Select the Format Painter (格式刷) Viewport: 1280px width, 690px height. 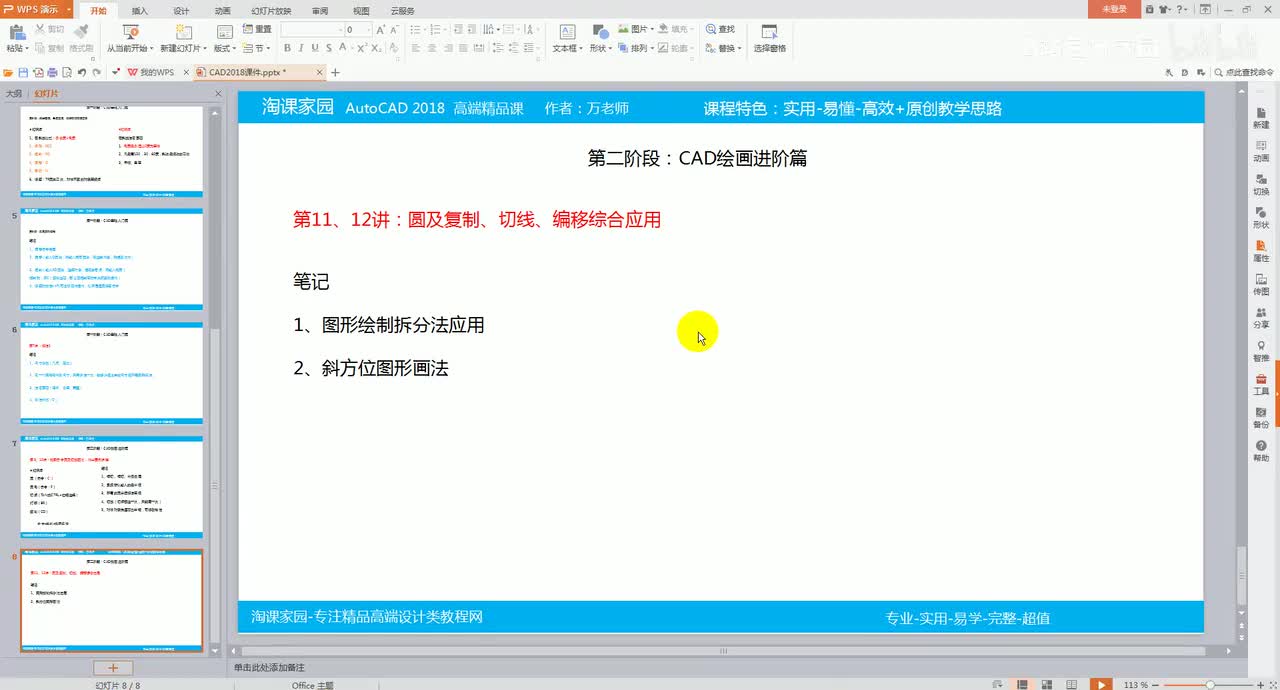tap(80, 38)
